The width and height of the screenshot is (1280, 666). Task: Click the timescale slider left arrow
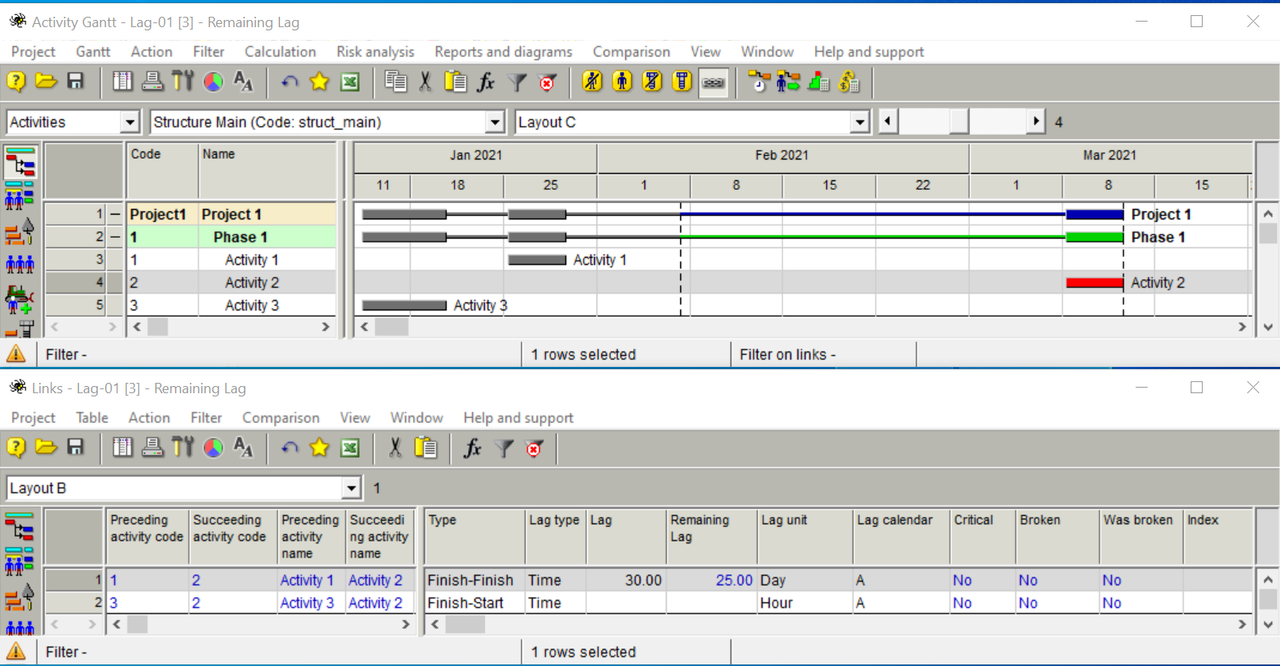887,122
